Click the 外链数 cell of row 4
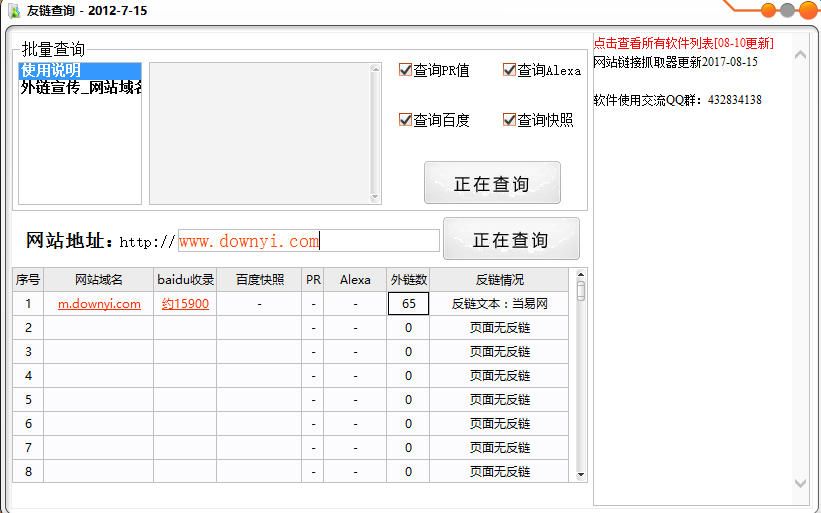 click(x=408, y=376)
